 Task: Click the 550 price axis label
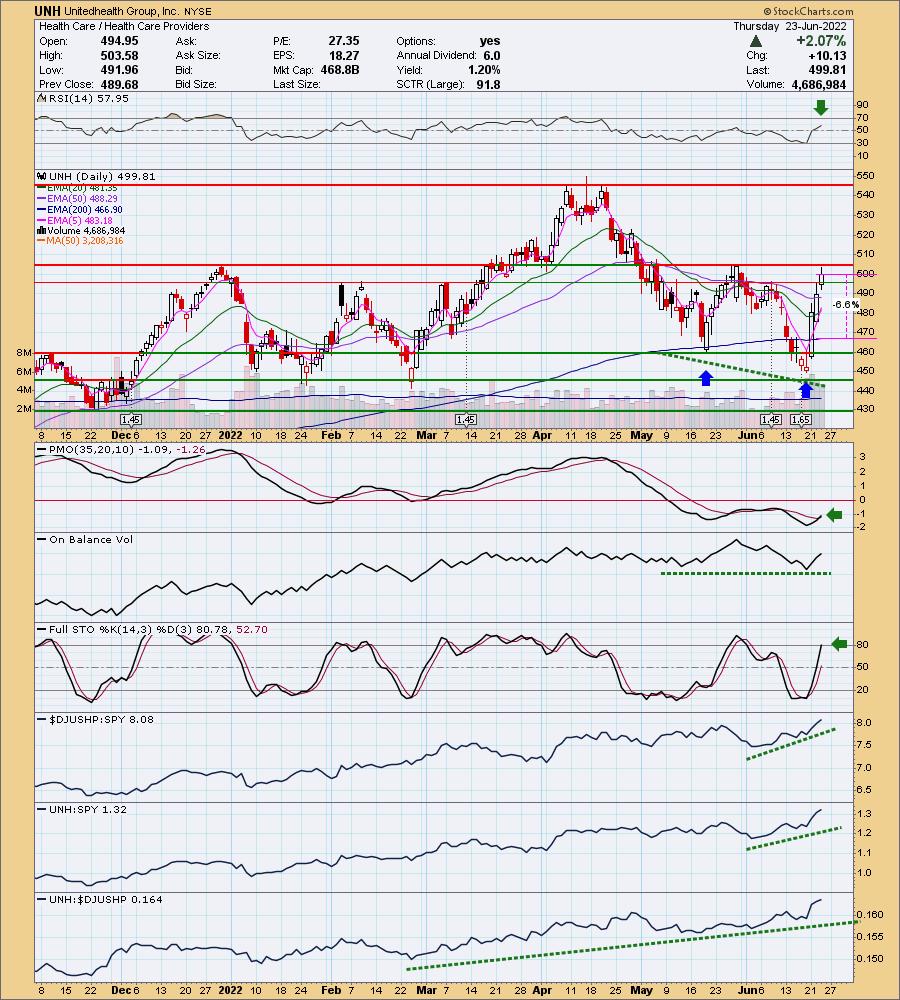coord(866,176)
